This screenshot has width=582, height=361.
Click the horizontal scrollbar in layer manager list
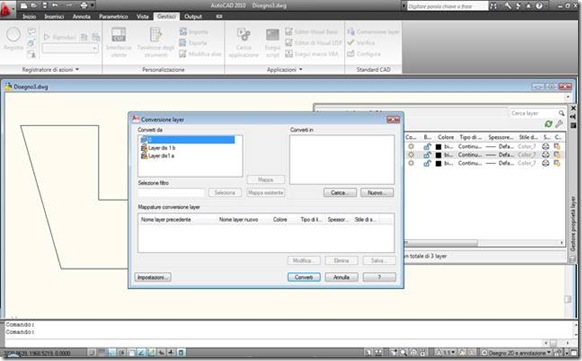(x=442, y=243)
